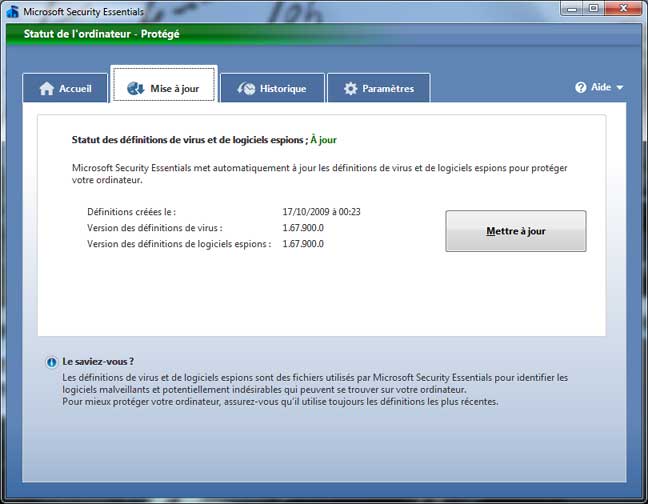
Task: Close the Security Essentials window
Action: (625, 8)
